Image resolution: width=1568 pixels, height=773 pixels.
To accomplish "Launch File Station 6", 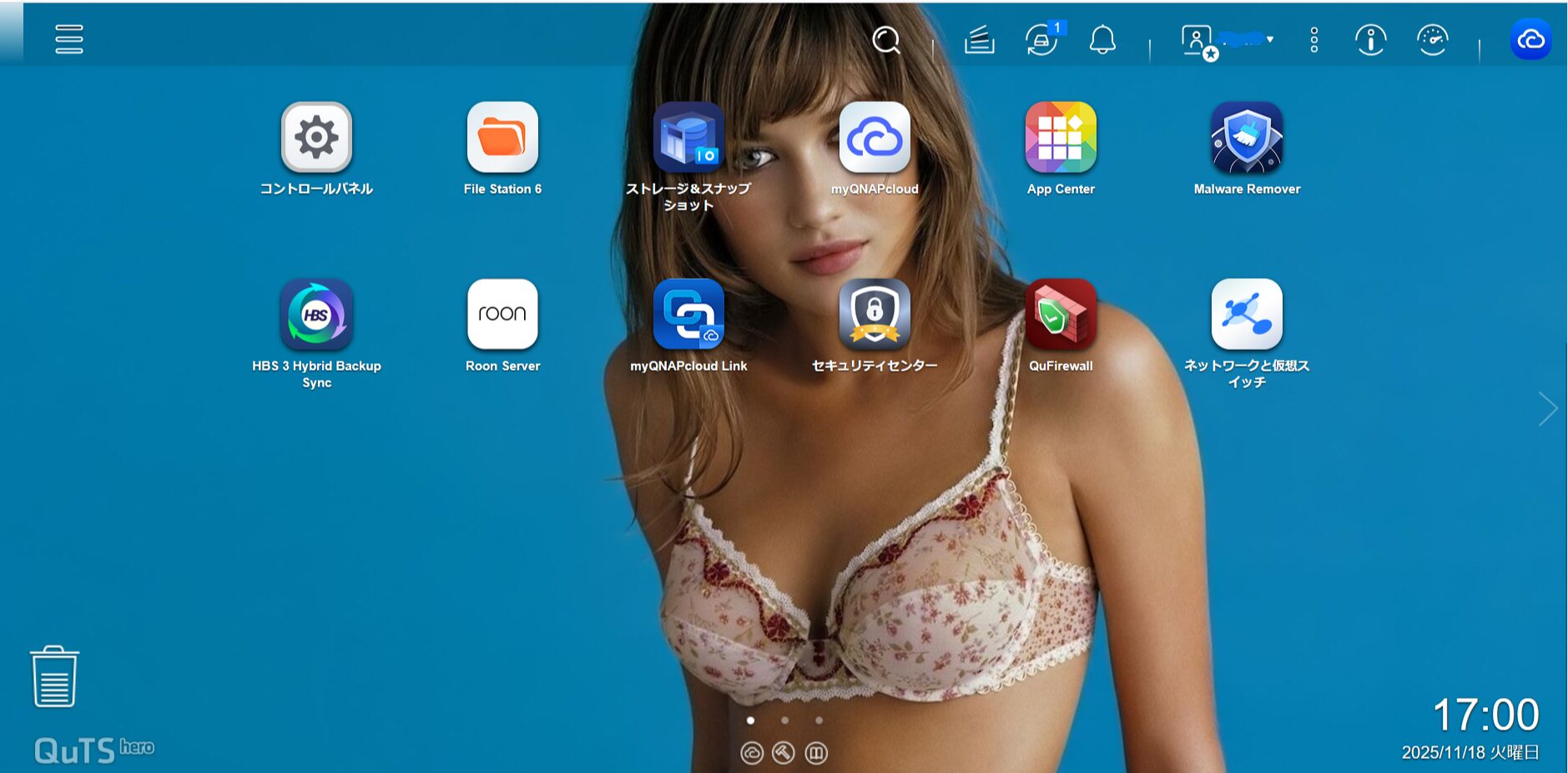I will coord(502,138).
